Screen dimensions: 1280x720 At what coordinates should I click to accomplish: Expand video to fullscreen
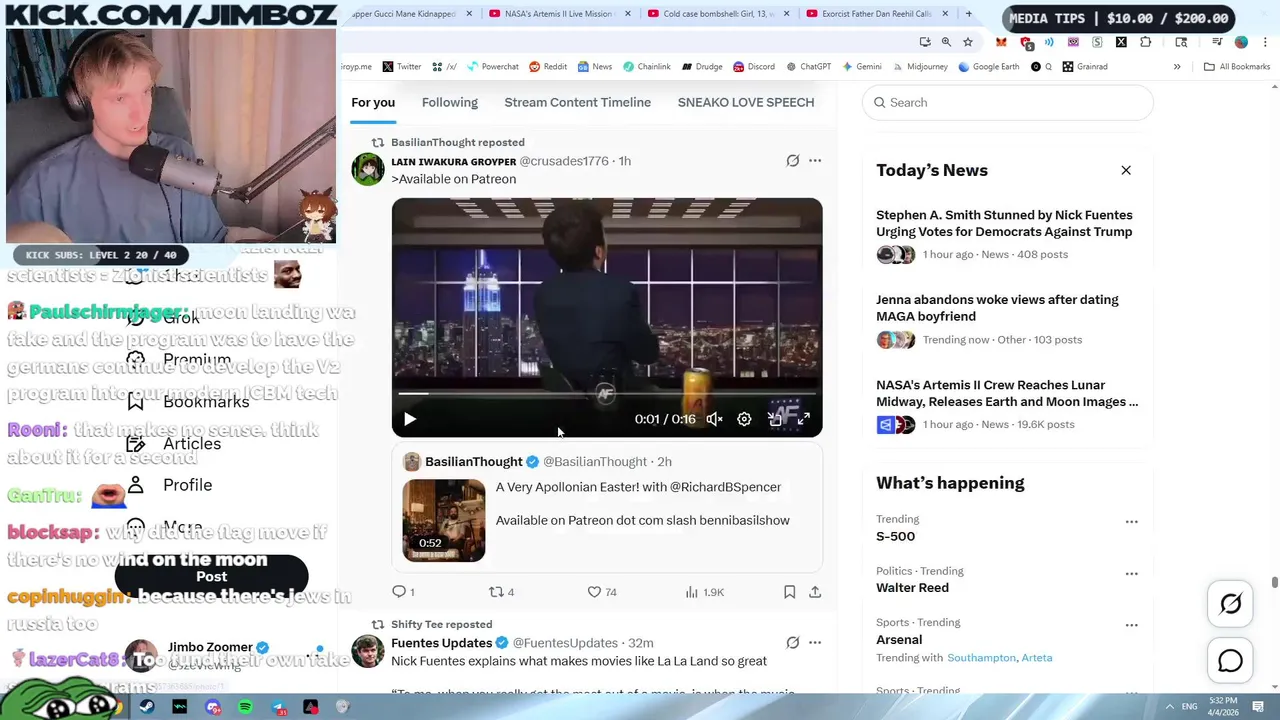pos(804,419)
